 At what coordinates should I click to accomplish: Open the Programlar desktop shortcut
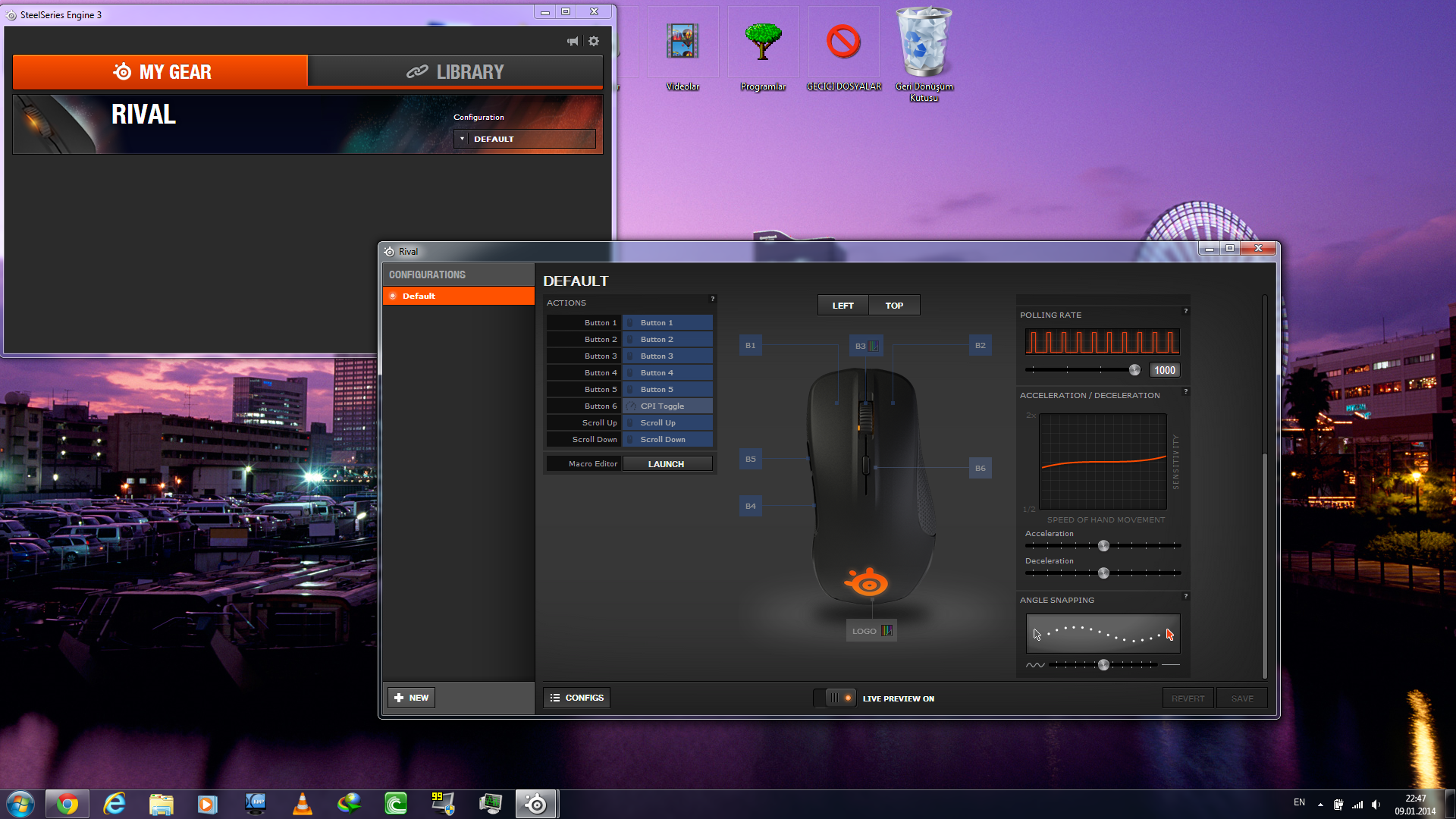point(763,50)
